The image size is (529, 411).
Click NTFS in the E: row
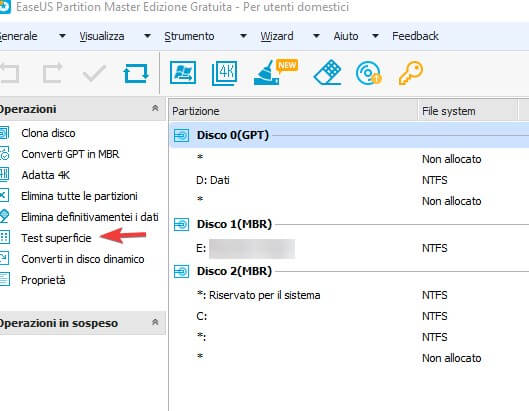click(435, 248)
